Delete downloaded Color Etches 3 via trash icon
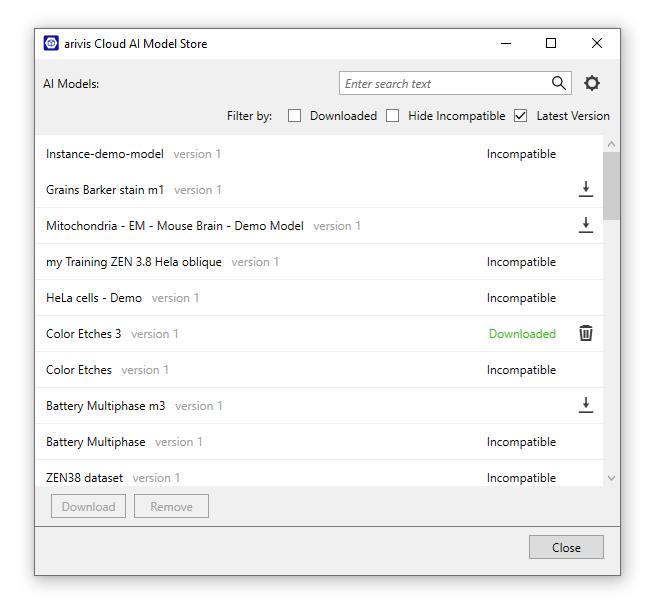This screenshot has width=655, height=613. point(586,334)
